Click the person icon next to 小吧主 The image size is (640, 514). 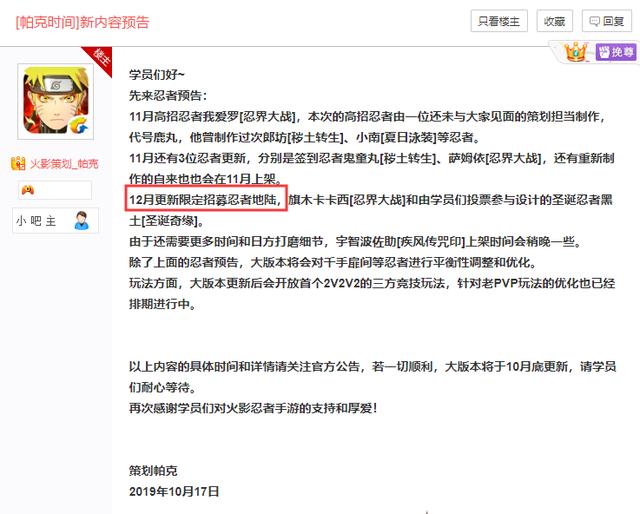(82, 220)
